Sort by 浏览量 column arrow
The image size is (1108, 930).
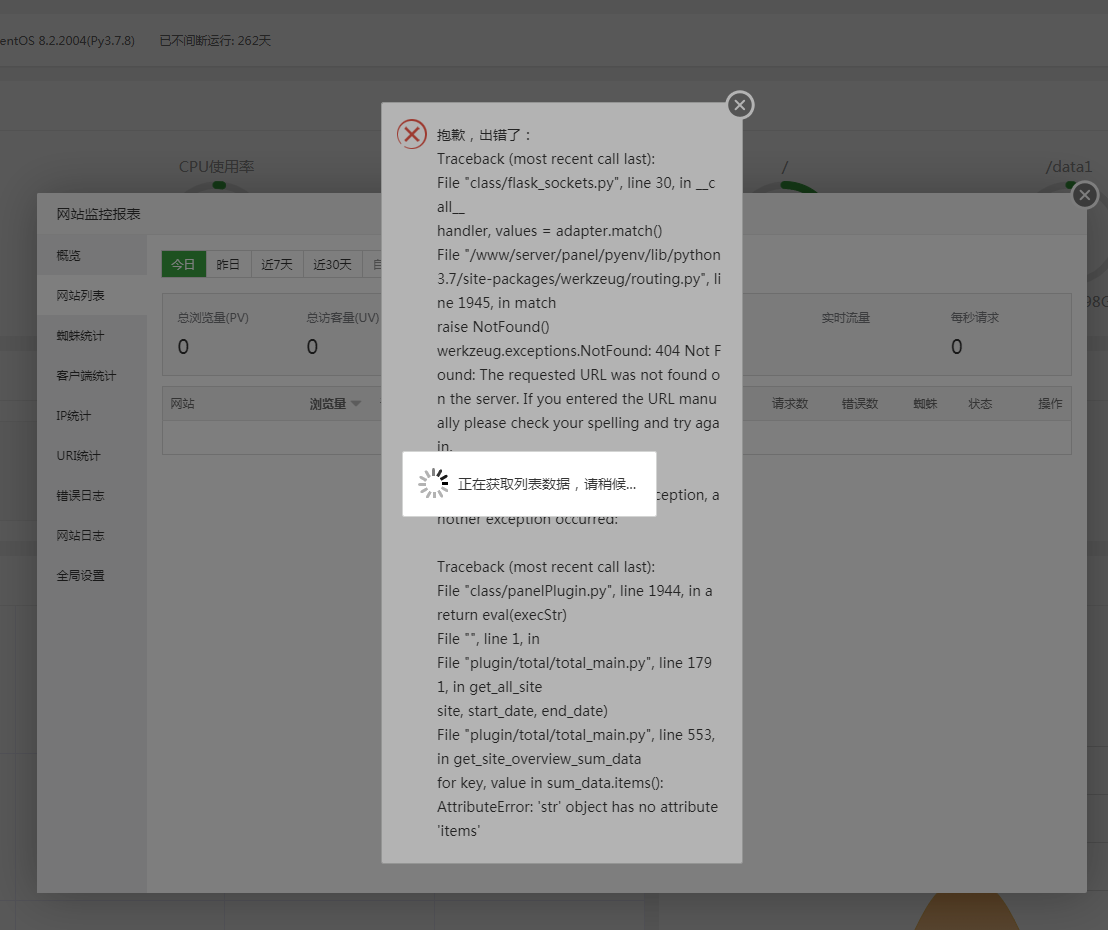pos(355,404)
